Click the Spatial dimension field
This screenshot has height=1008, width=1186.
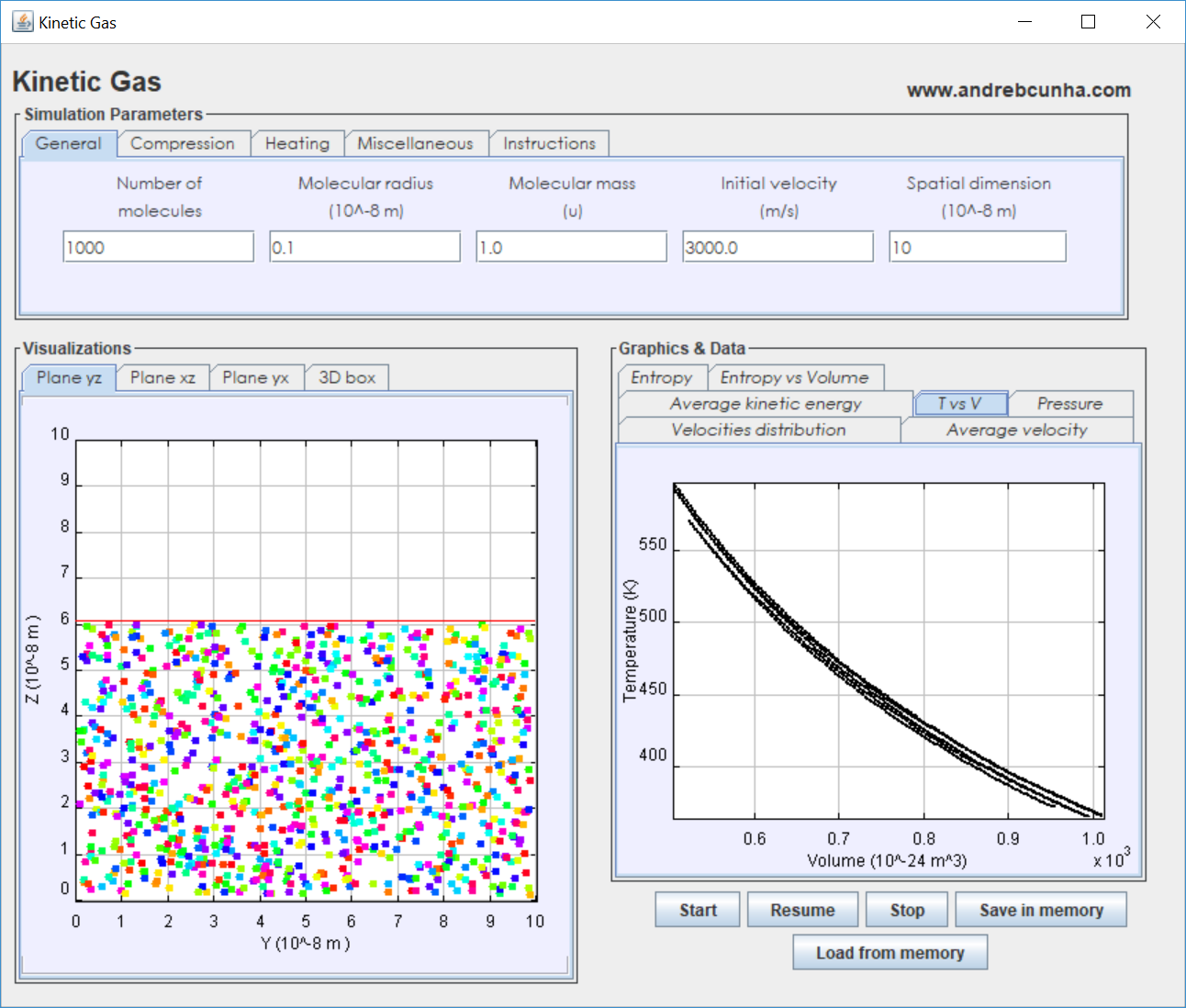(x=979, y=247)
